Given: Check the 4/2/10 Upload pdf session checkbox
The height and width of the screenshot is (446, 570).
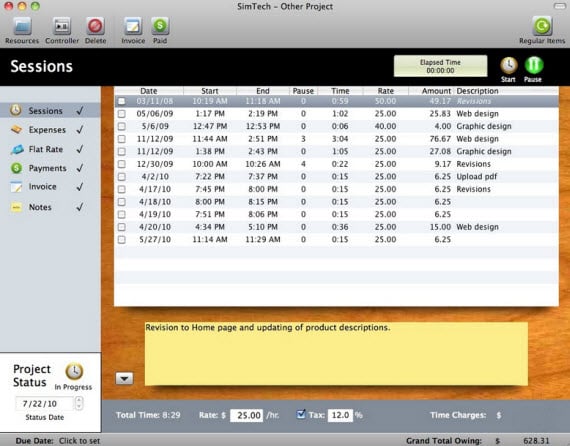Looking at the screenshot, I should coord(121,177).
